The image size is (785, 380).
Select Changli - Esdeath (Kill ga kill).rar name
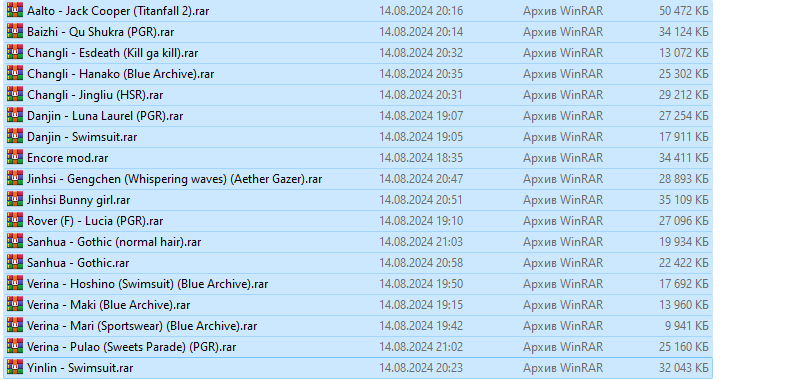pos(113,53)
